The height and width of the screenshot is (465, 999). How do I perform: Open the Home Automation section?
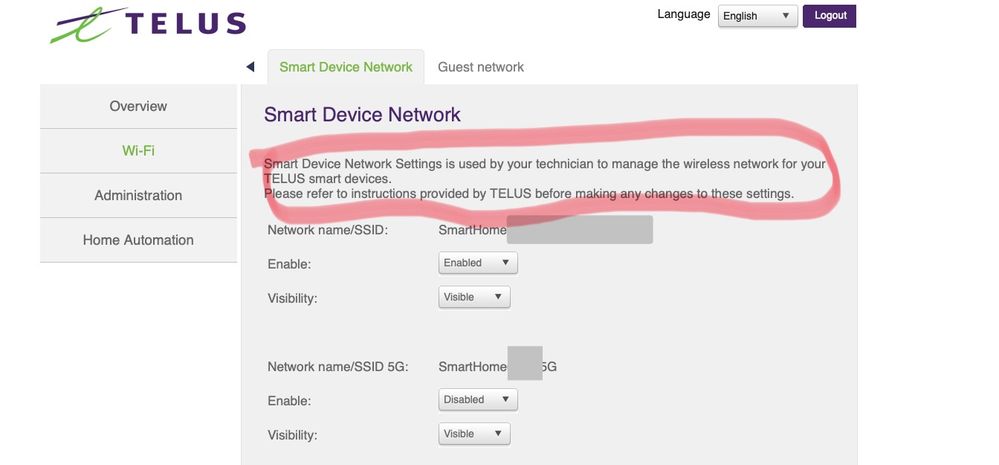138,240
